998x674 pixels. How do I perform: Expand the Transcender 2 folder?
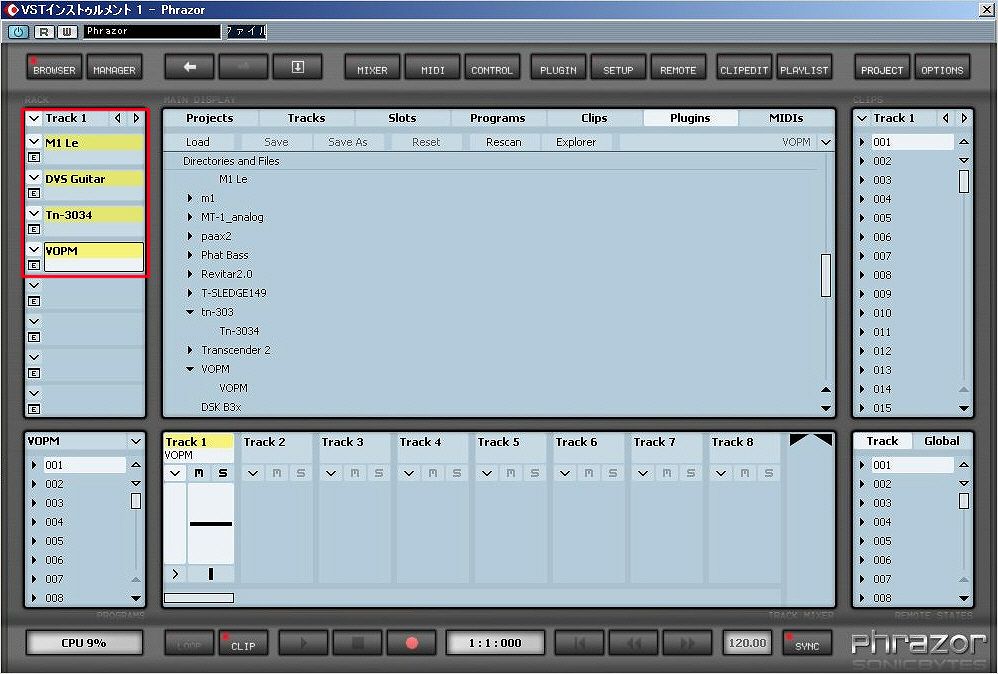pos(190,350)
